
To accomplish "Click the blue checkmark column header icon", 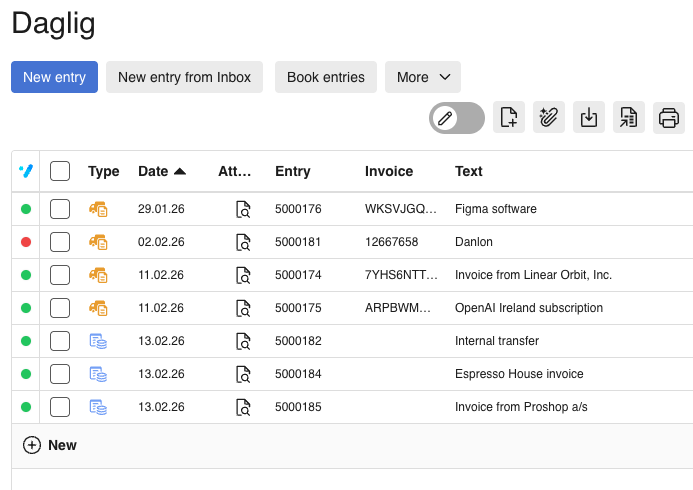I will pyautogui.click(x=26, y=171).
